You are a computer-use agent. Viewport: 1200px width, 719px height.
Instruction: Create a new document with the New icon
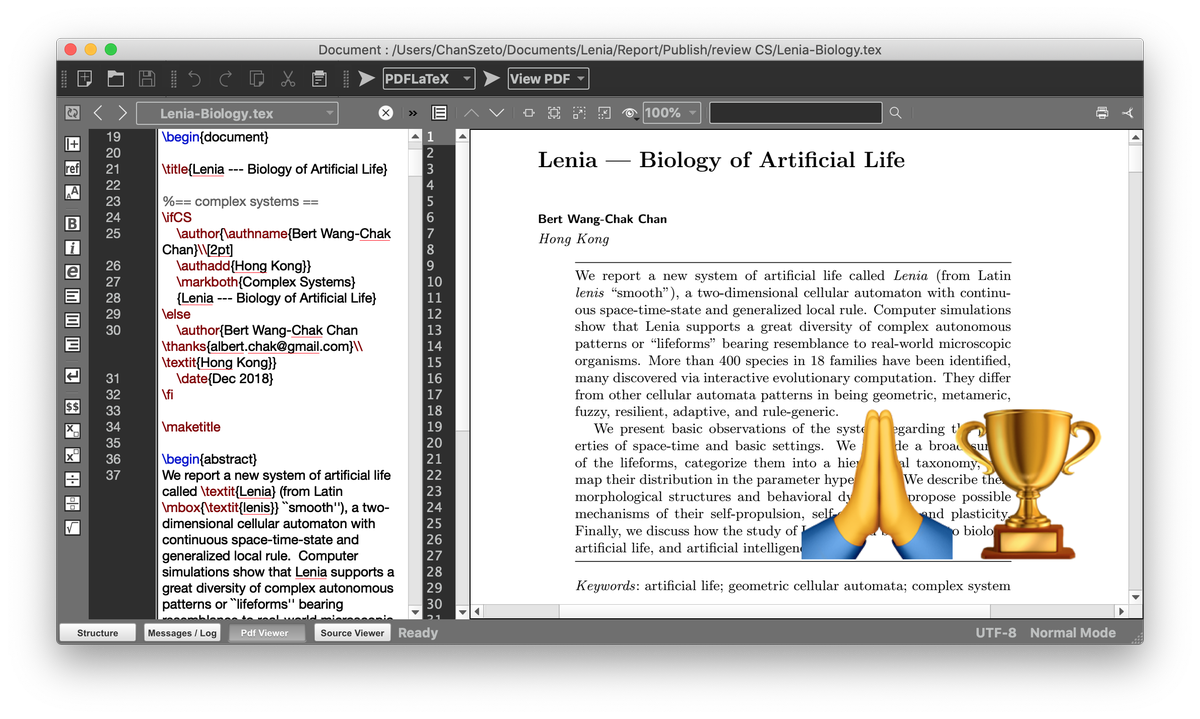click(x=85, y=78)
